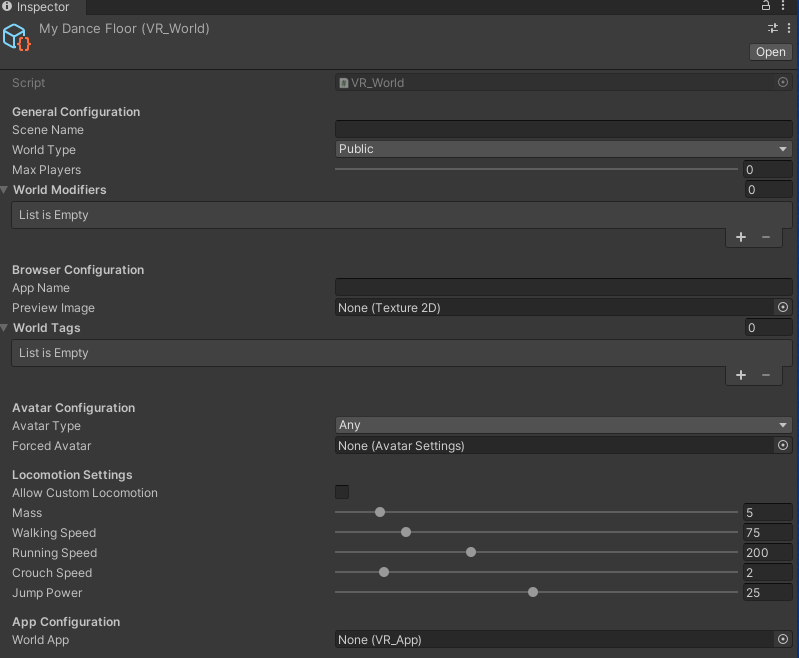This screenshot has height=658, width=799.
Task: Click the VR_World script object picker
Action: pyautogui.click(x=783, y=83)
